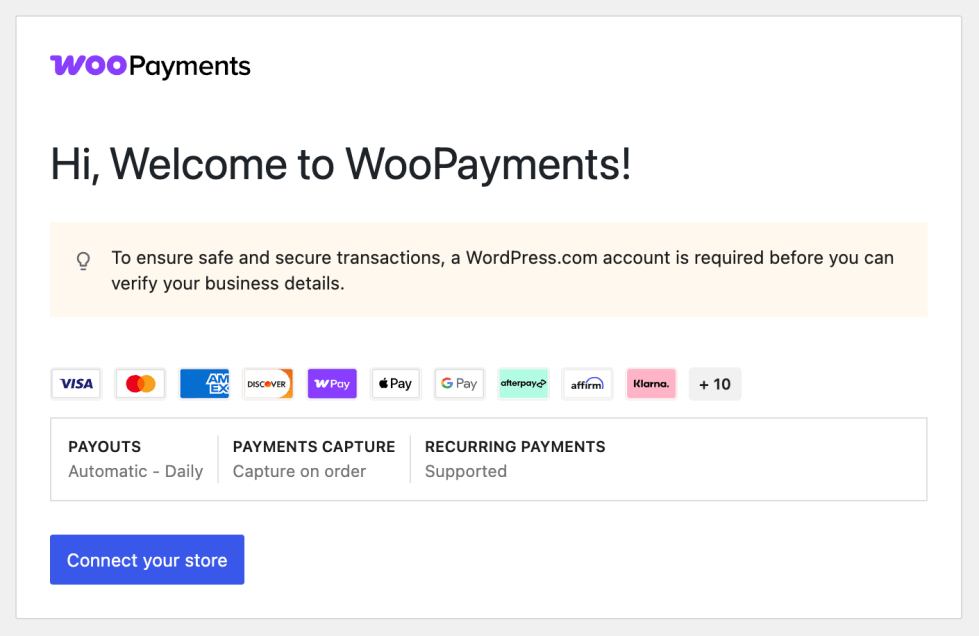Viewport: 979px width, 636px height.
Task: Click the Visa card icon
Action: tap(76, 384)
